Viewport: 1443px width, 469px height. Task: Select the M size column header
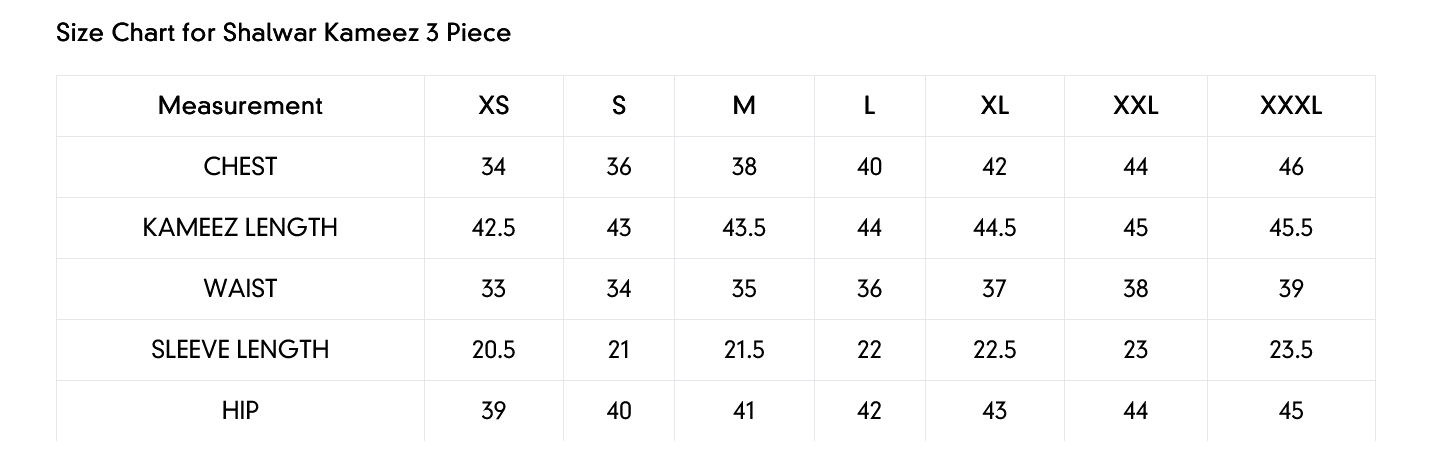coord(744,105)
